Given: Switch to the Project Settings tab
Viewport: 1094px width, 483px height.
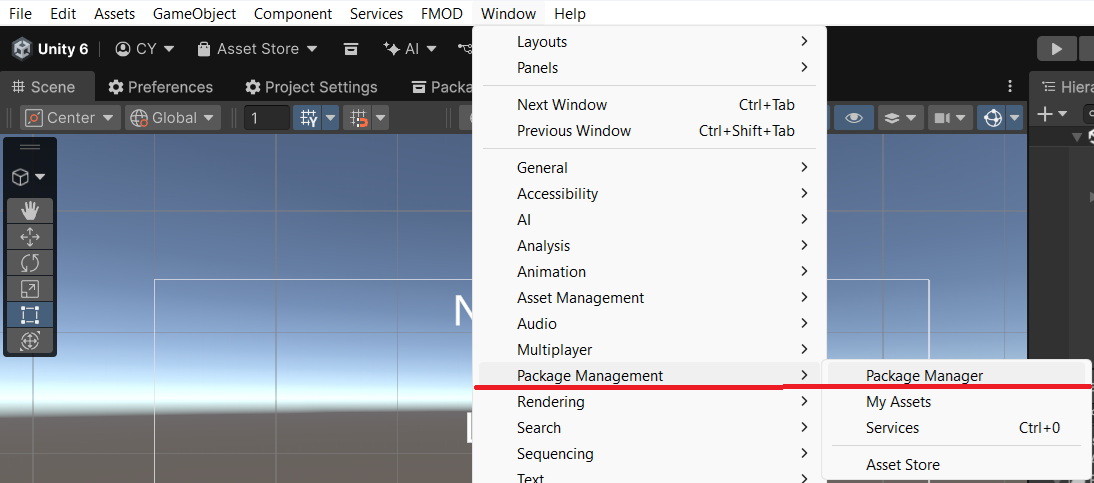Looking at the screenshot, I should [x=311, y=87].
